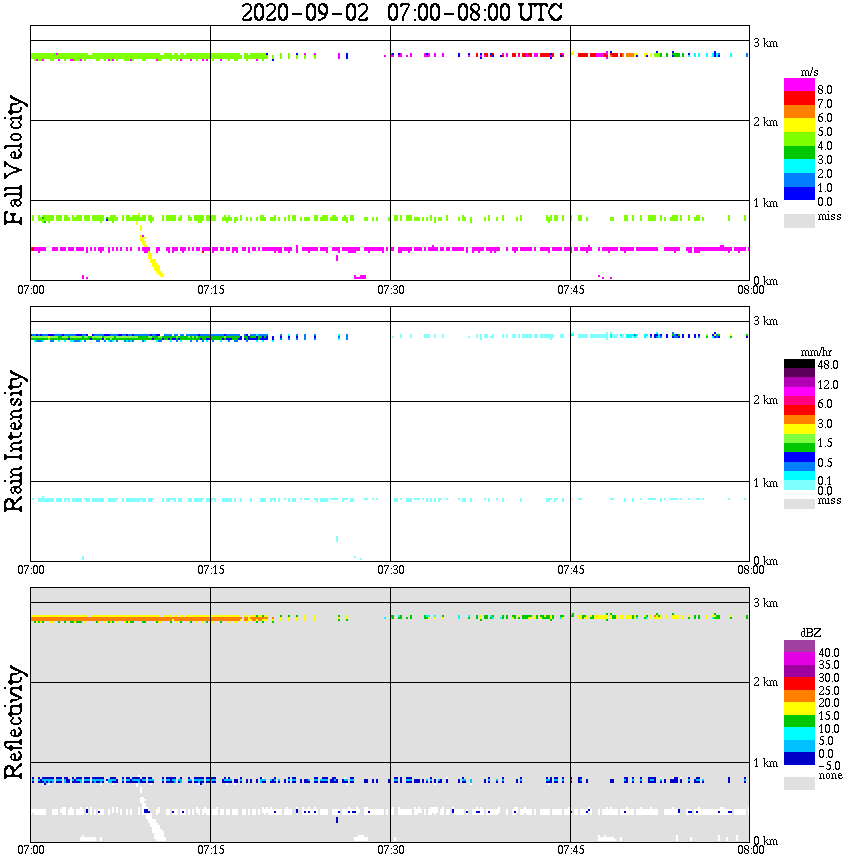Click "3 km" beside the Fall Velocity plot

coord(766,43)
